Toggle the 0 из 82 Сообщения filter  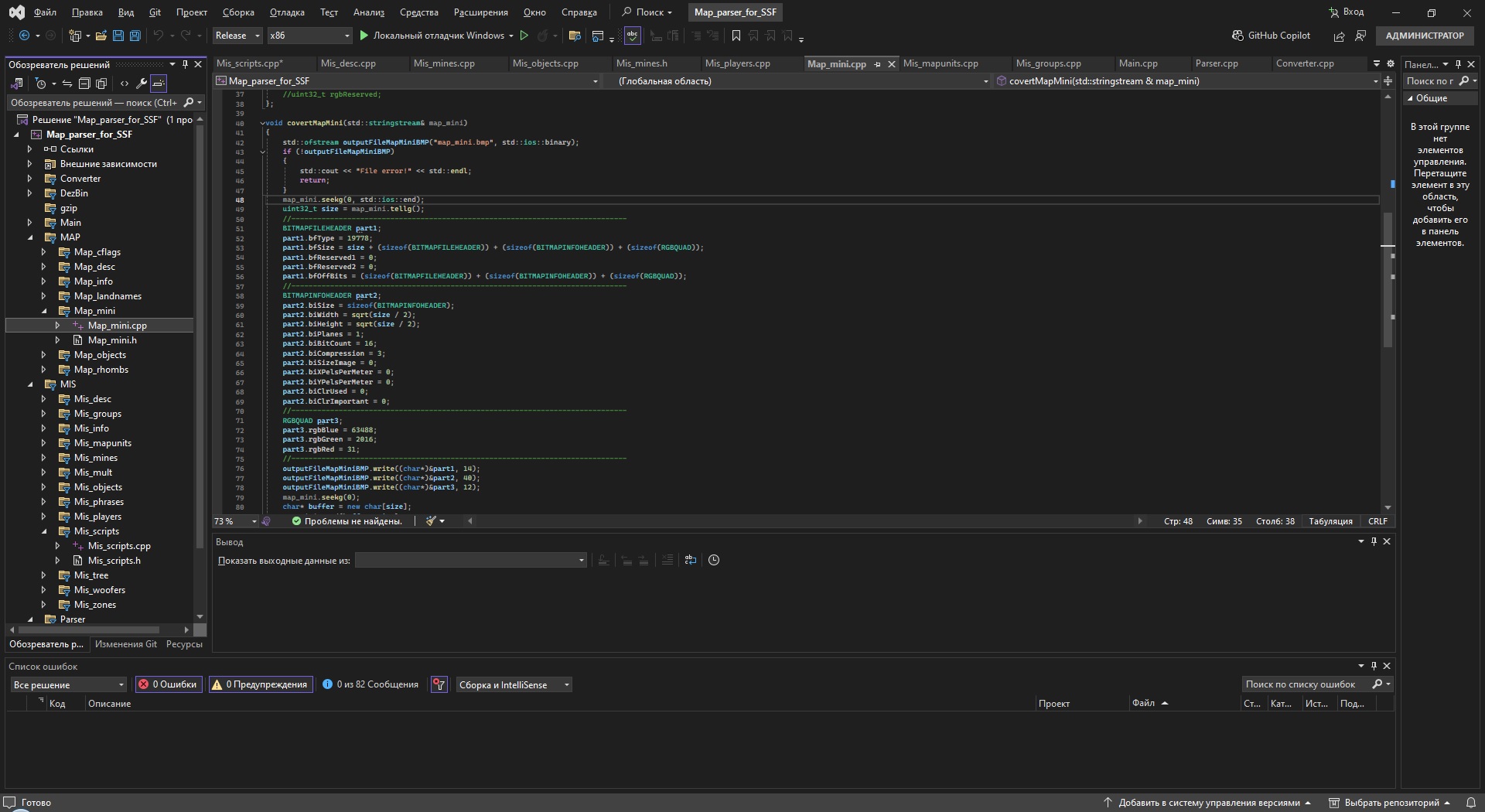point(371,684)
